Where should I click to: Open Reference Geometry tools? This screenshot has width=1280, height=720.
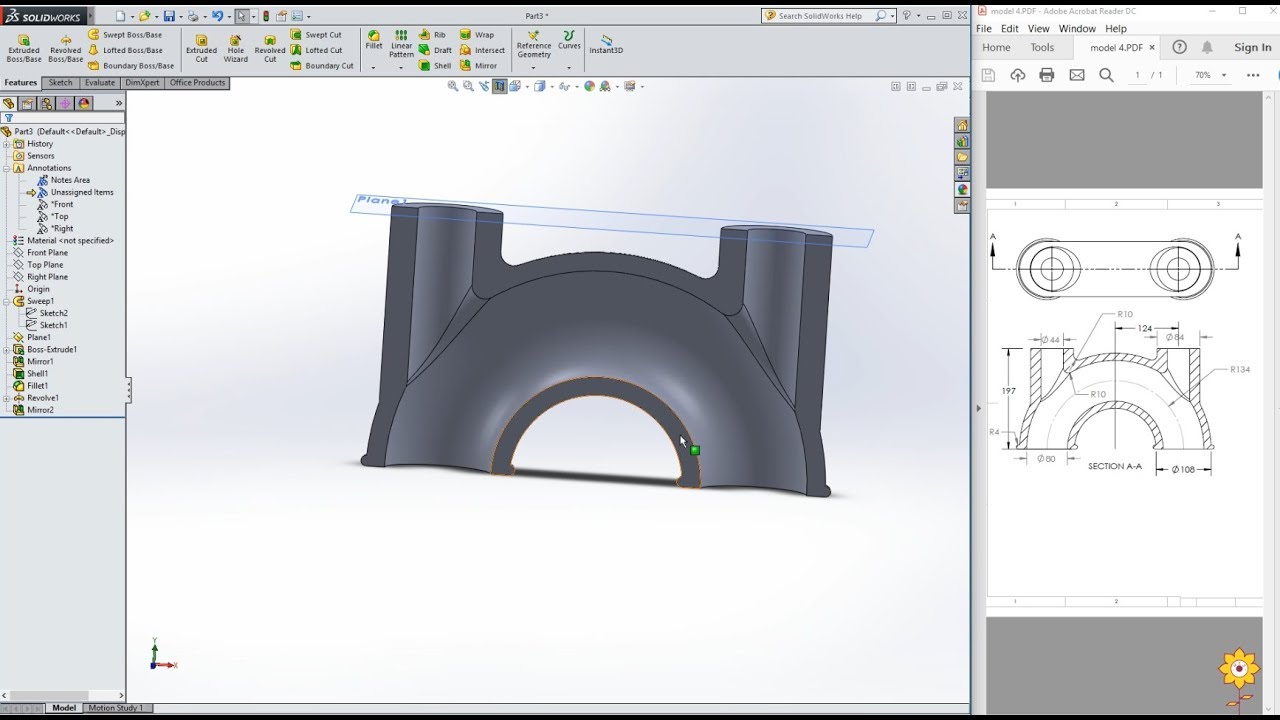pos(534,44)
